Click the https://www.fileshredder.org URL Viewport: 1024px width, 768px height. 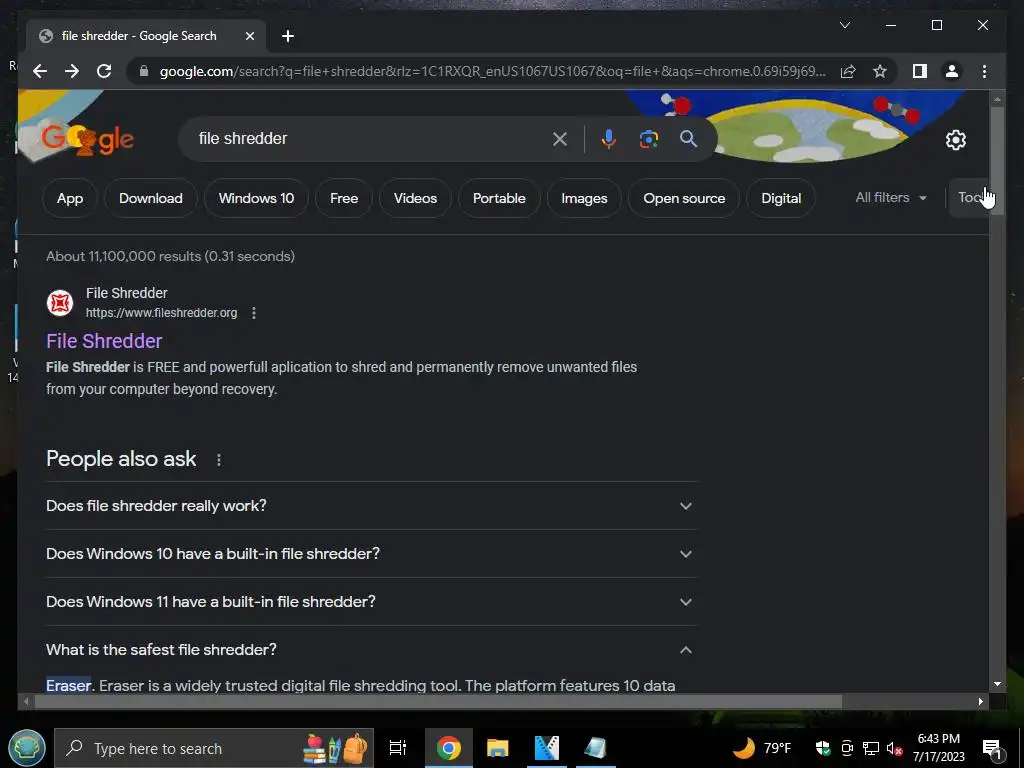[x=161, y=313]
